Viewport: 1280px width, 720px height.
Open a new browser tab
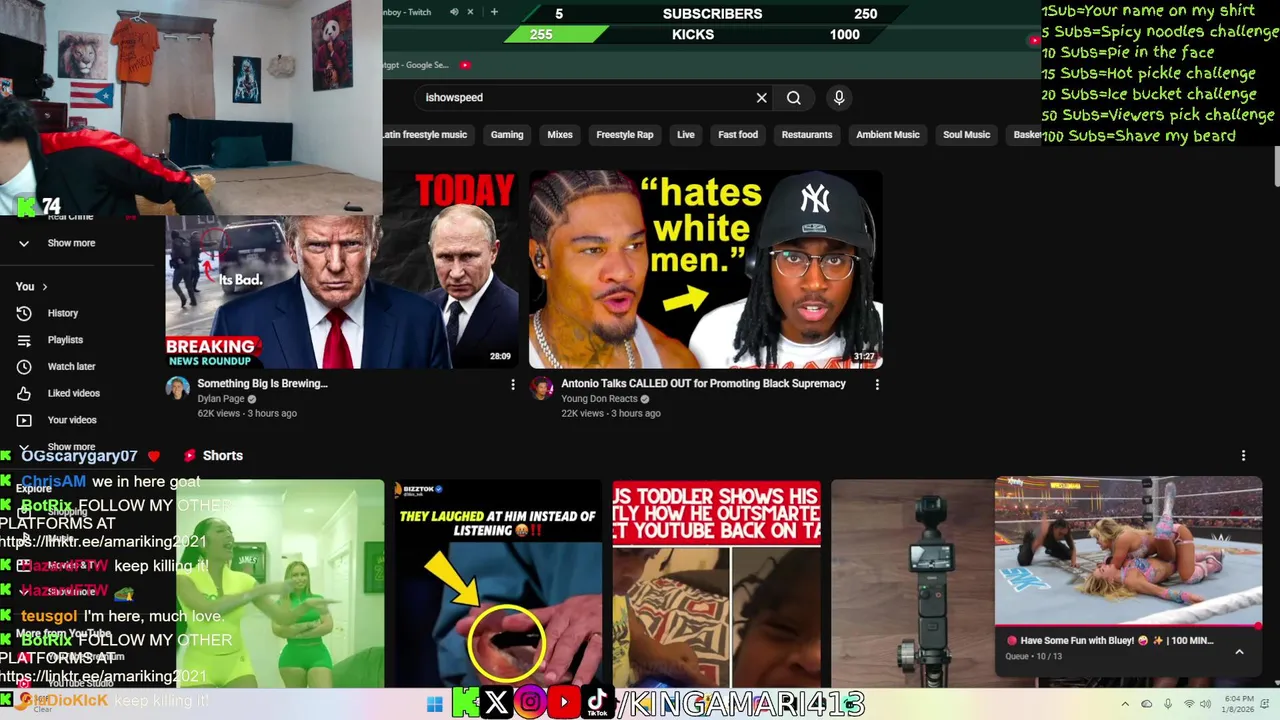point(494,12)
